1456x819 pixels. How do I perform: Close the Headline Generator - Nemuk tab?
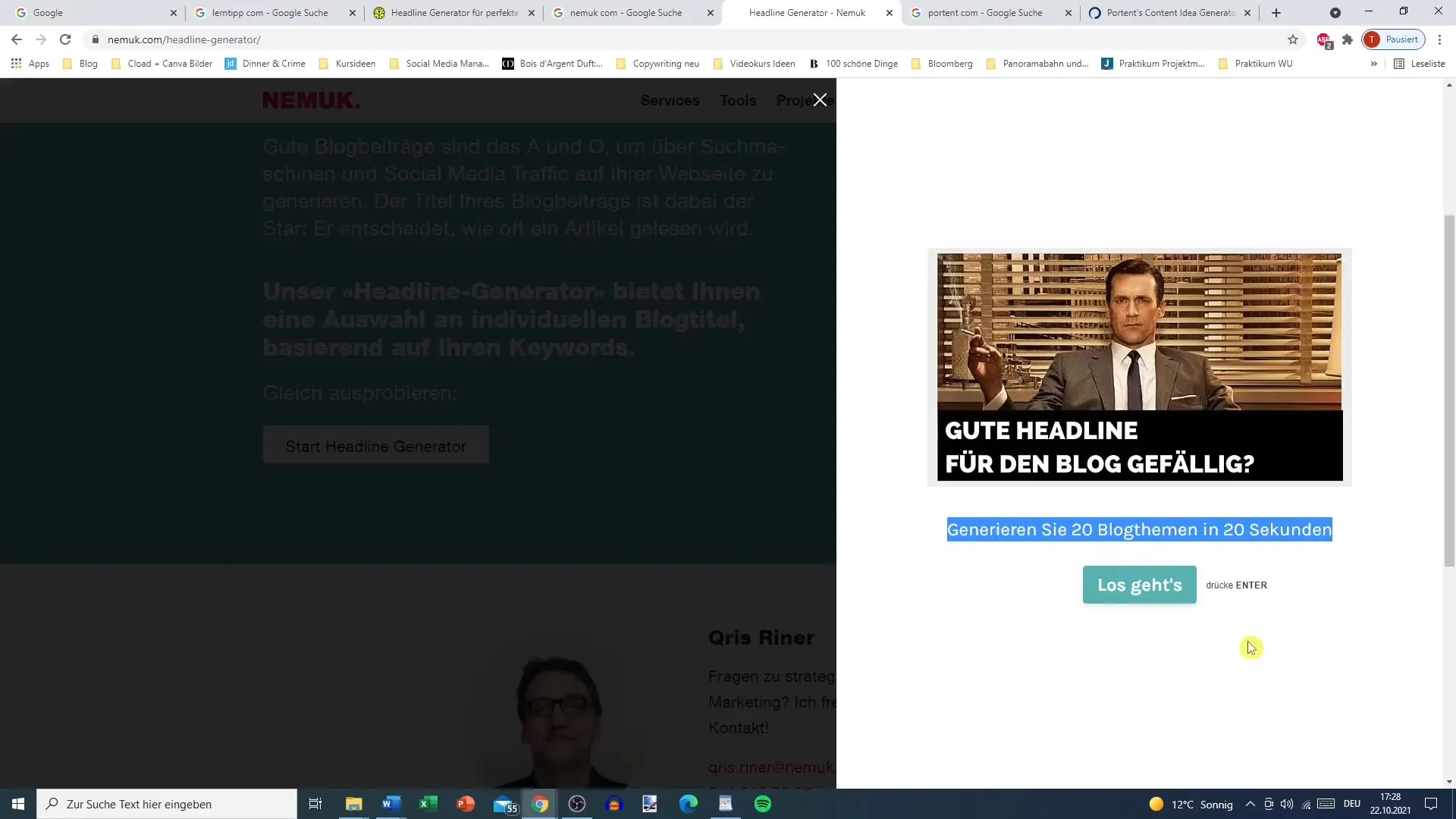[x=890, y=13]
